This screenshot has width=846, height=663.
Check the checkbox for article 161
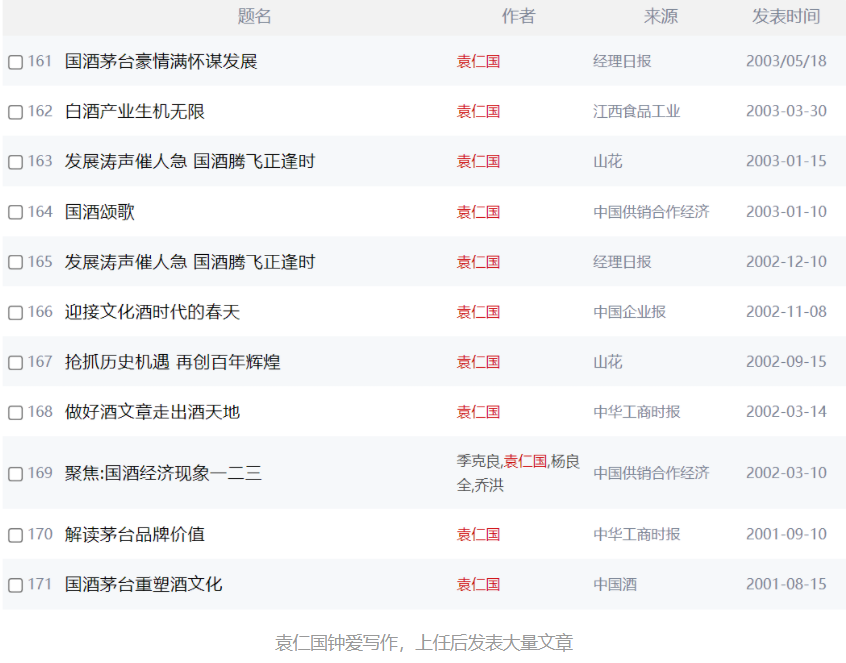pyautogui.click(x=14, y=61)
